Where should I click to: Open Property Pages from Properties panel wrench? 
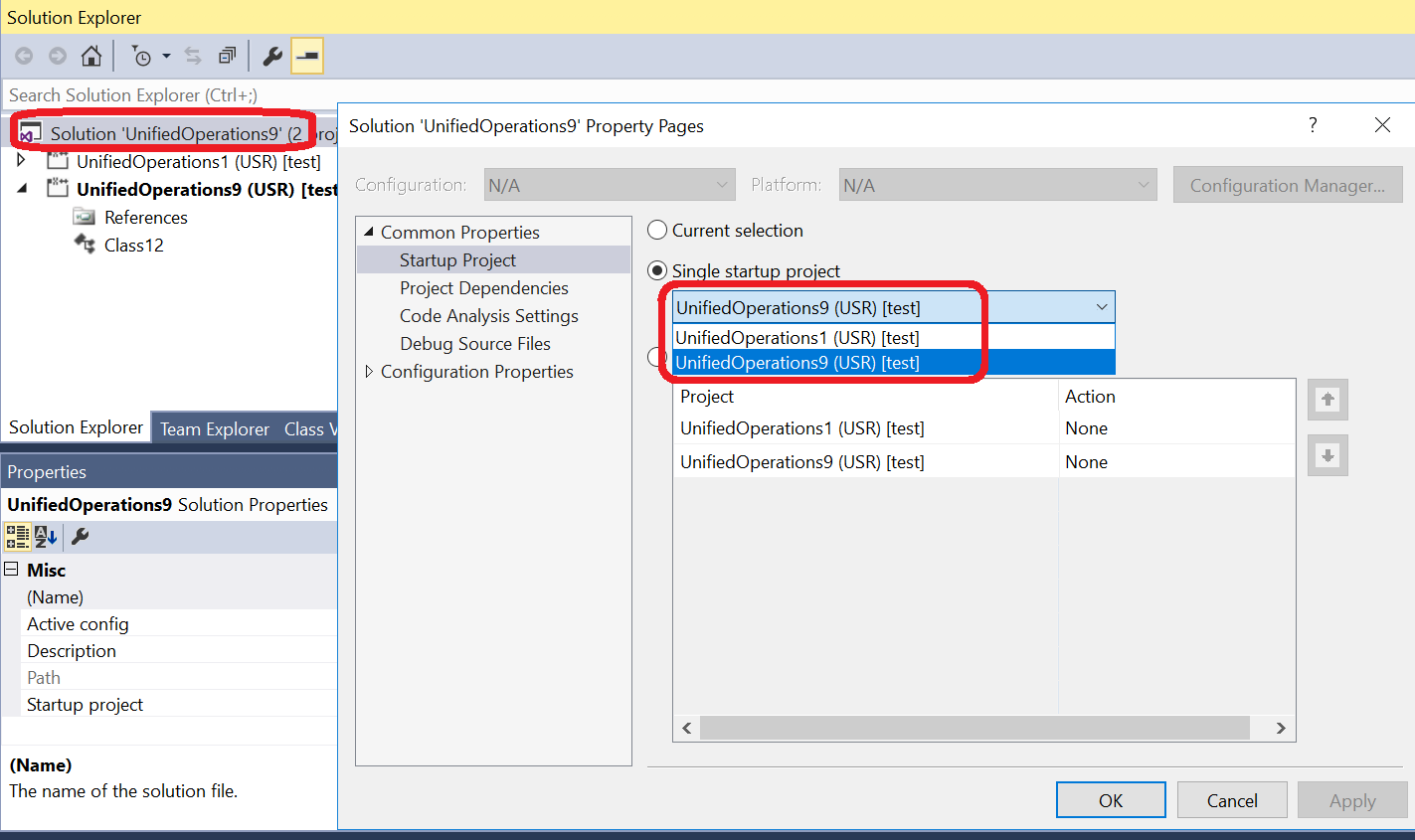(x=81, y=537)
